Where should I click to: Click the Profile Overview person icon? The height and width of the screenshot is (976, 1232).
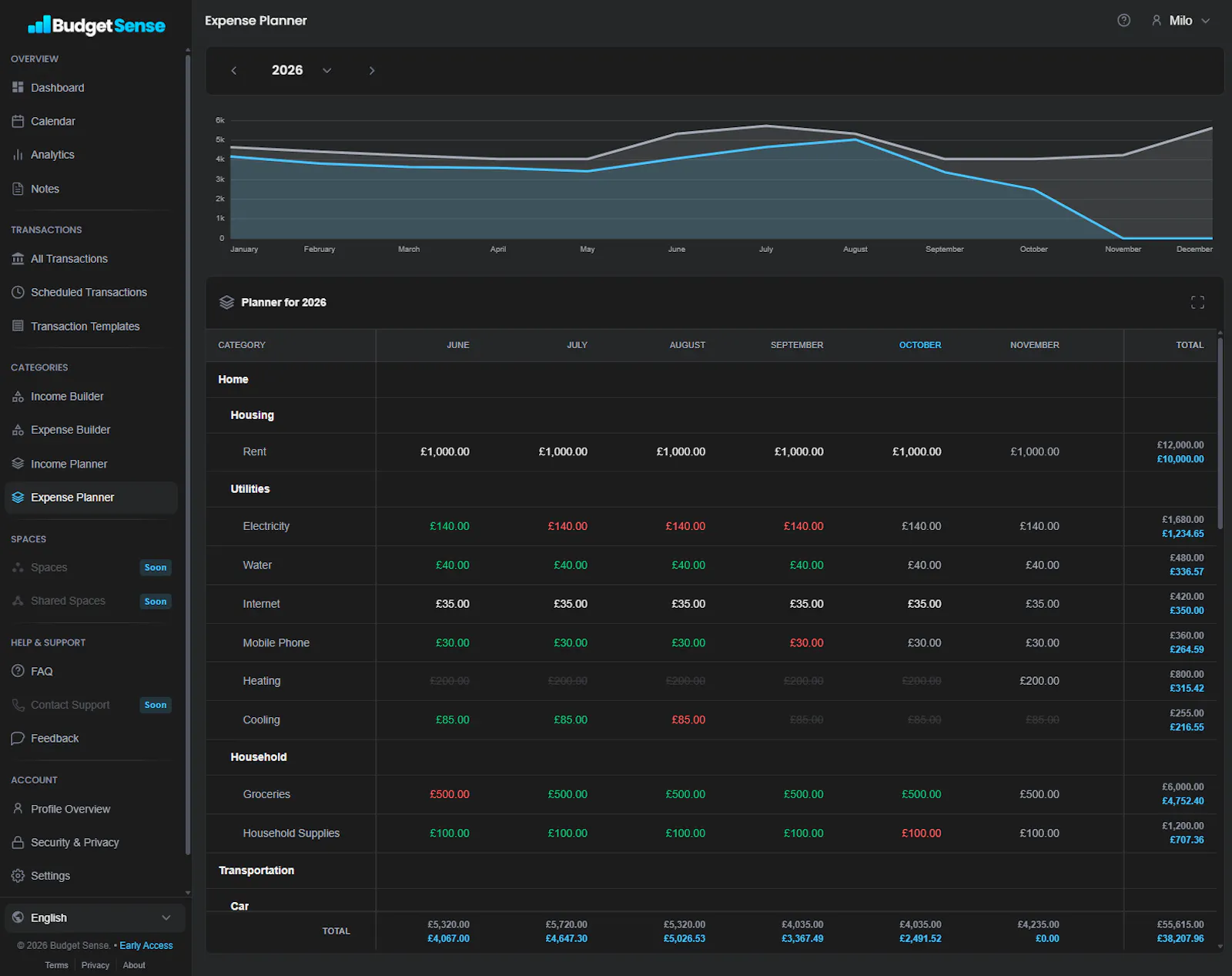click(x=18, y=809)
